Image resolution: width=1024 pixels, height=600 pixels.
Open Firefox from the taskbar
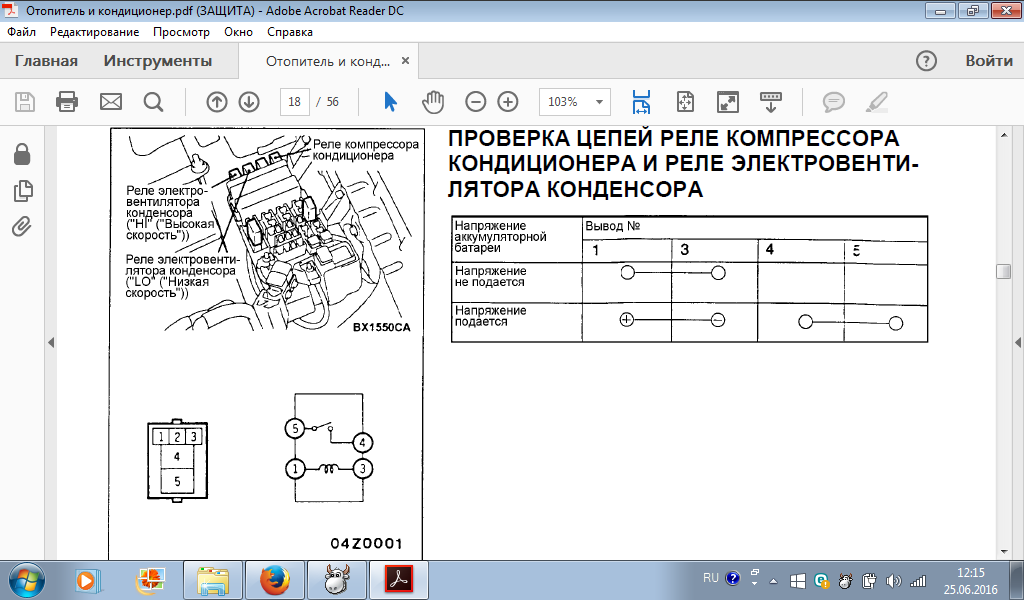[274, 579]
